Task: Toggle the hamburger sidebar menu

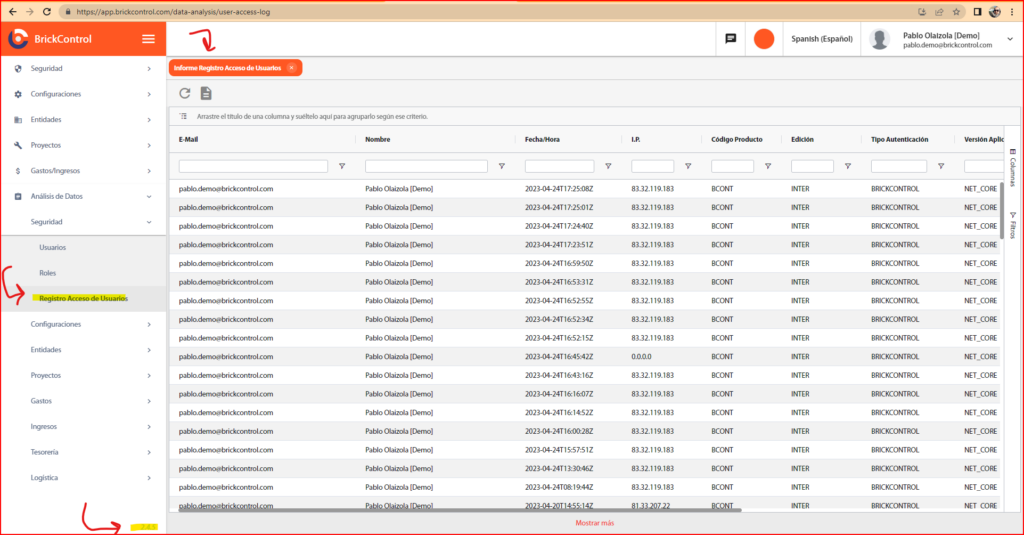Action: pyautogui.click(x=148, y=39)
